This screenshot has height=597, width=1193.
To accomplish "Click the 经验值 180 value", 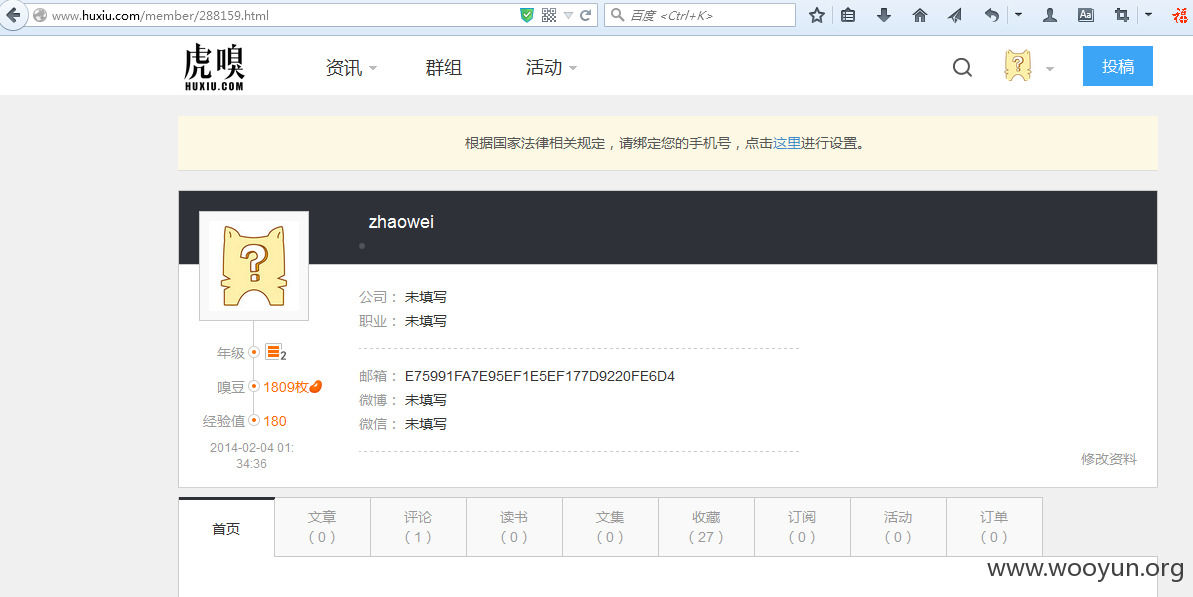I will [x=275, y=421].
